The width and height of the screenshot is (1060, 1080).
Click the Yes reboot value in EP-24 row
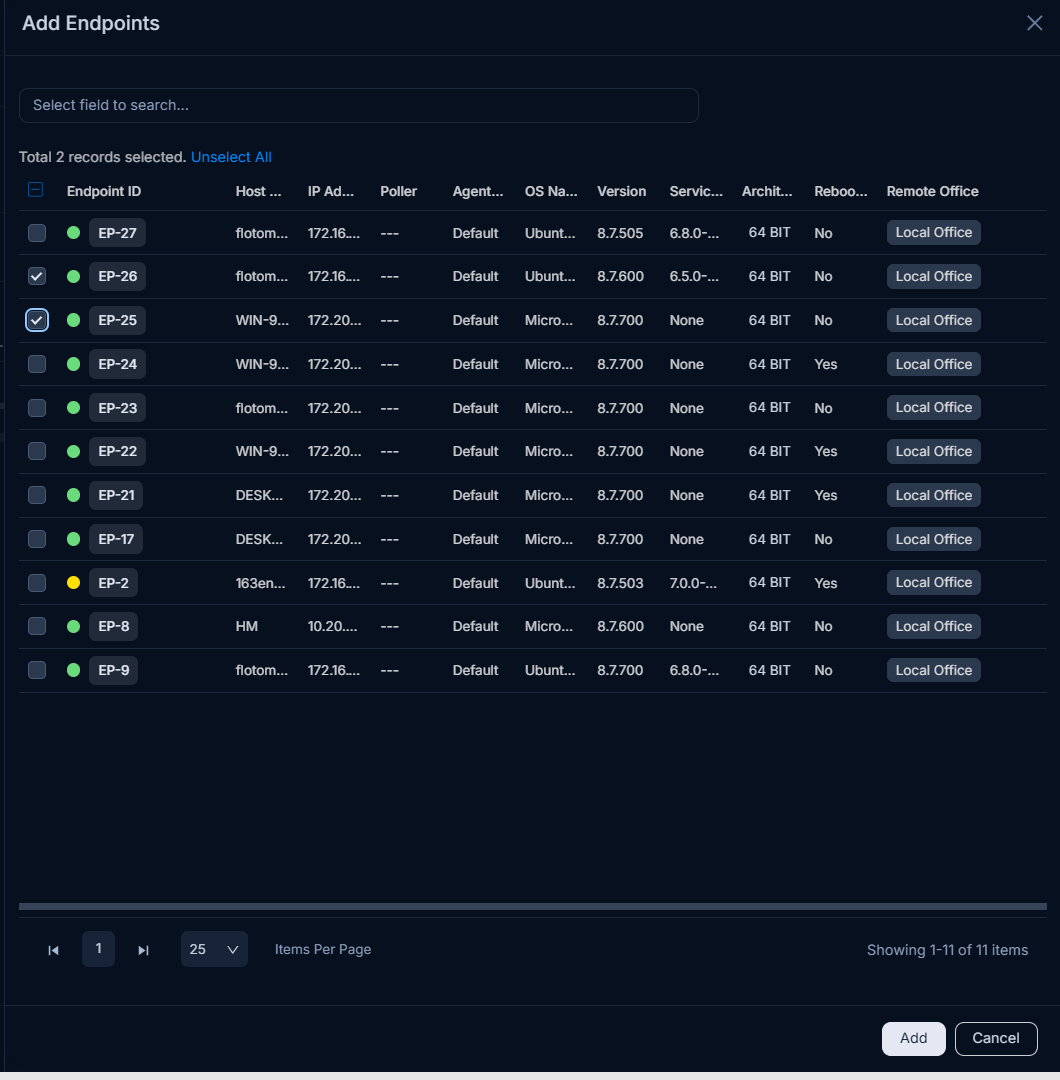pyautogui.click(x=826, y=364)
